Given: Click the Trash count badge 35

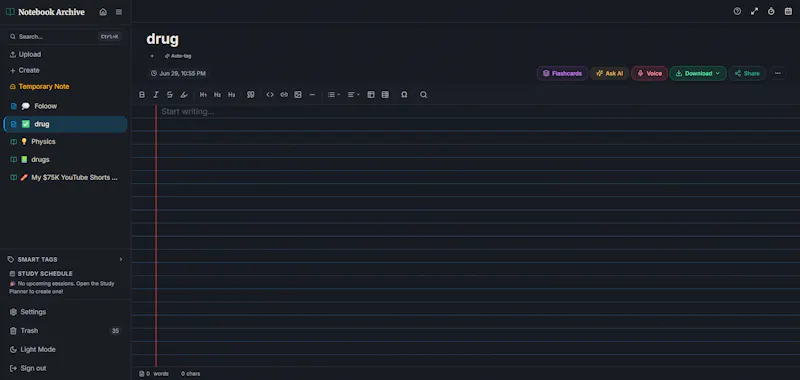Looking at the screenshot, I should coord(115,331).
